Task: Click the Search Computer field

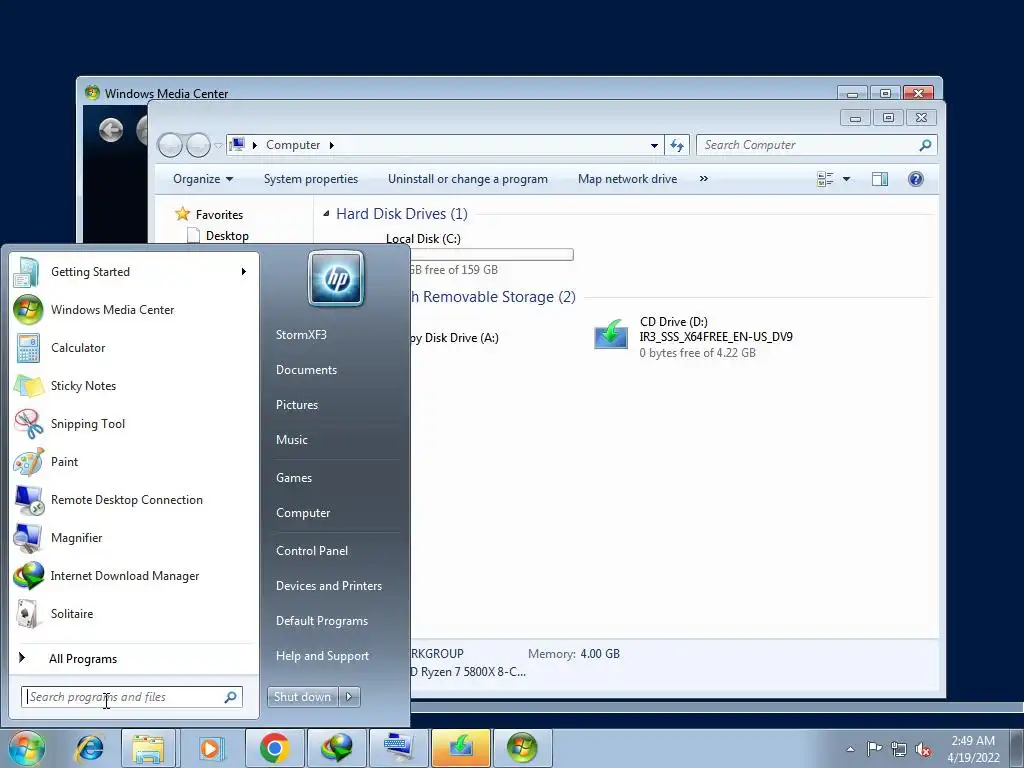Action: [816, 145]
